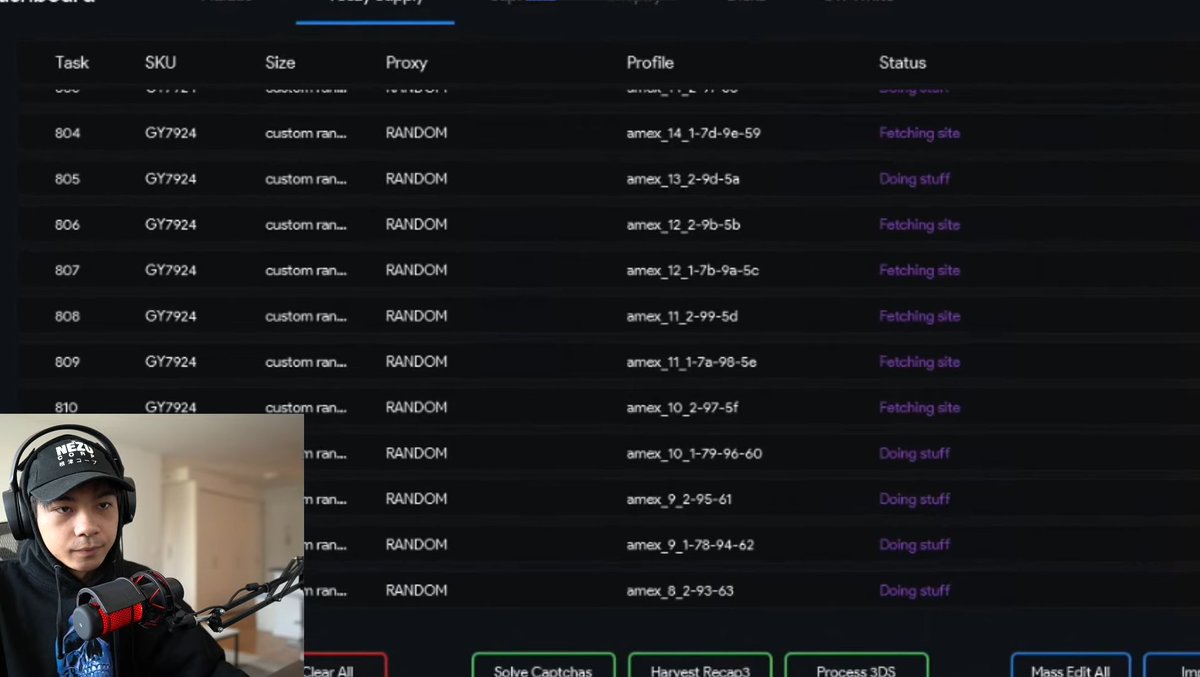This screenshot has width=1200, height=677.
Task: Select task number 808
Action: tap(67, 316)
